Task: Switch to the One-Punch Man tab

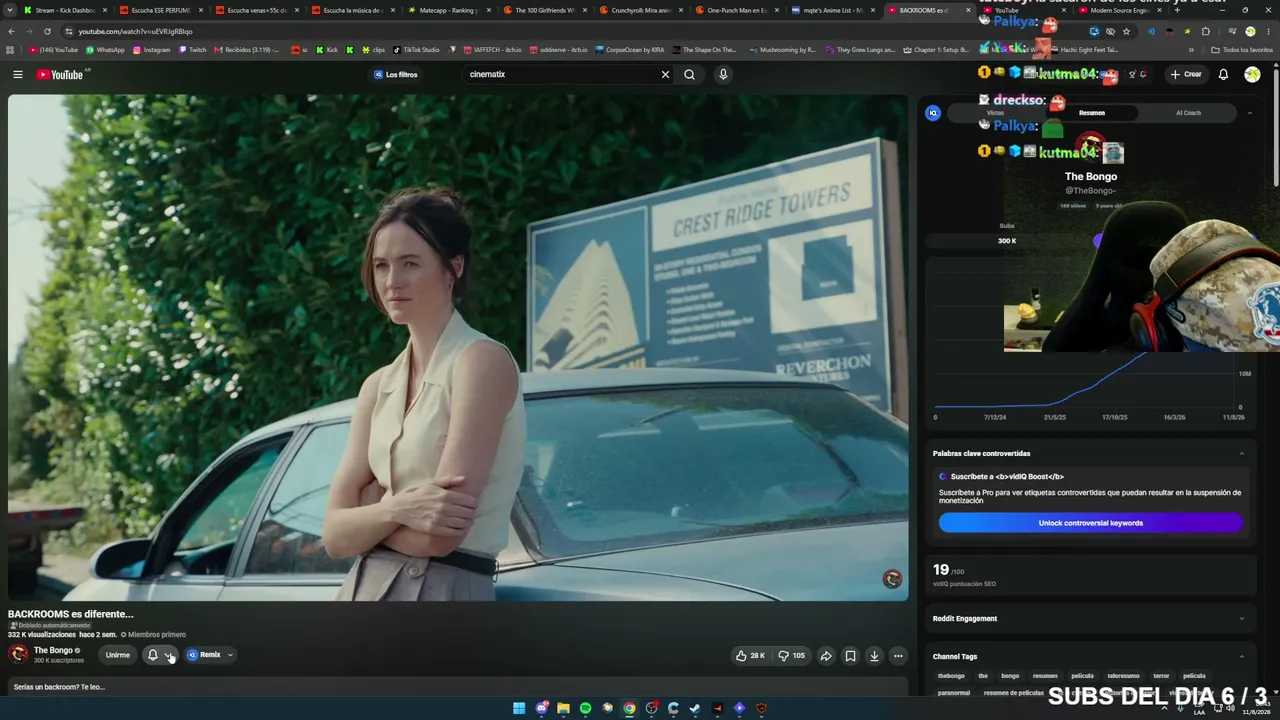Action: 736,10
